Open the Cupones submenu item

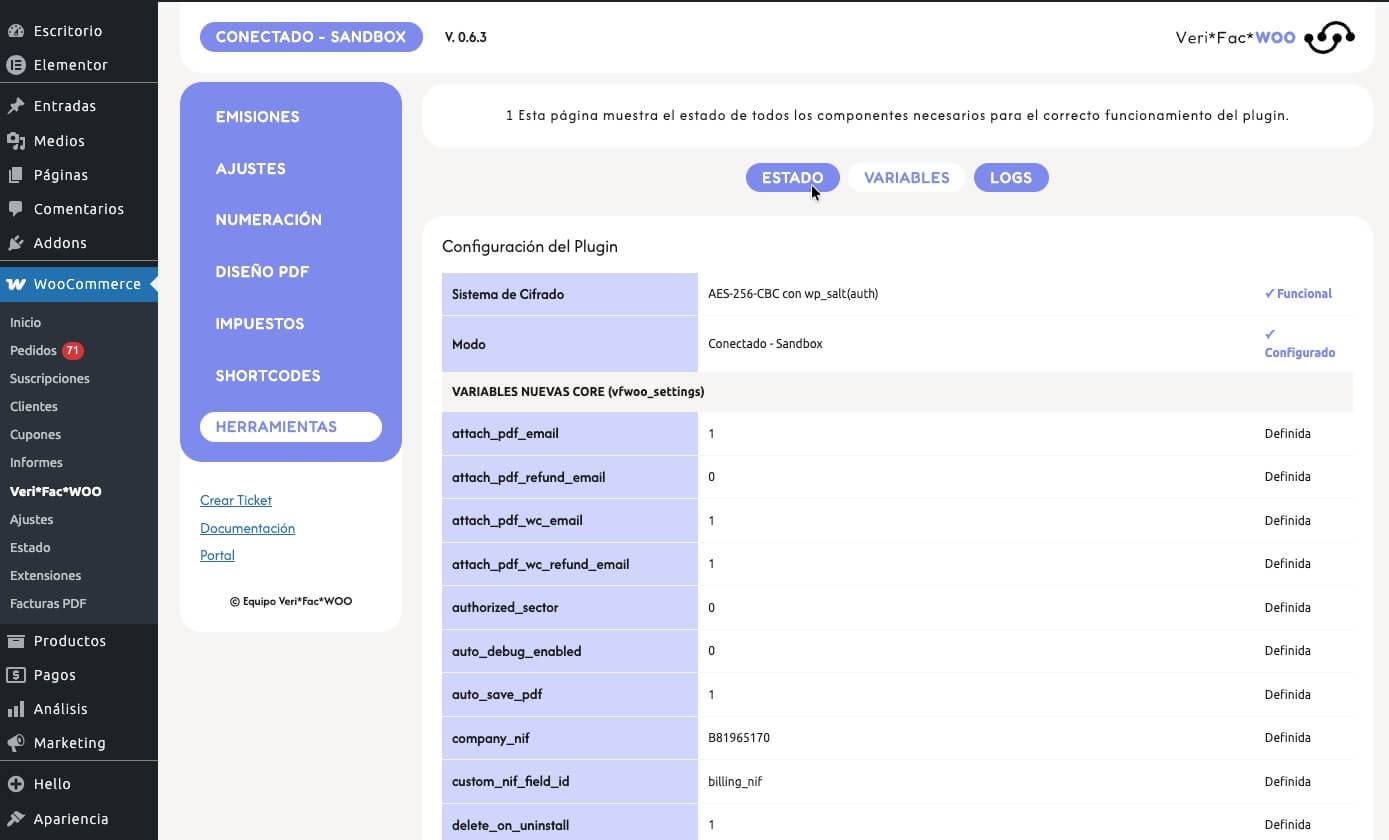[35, 435]
